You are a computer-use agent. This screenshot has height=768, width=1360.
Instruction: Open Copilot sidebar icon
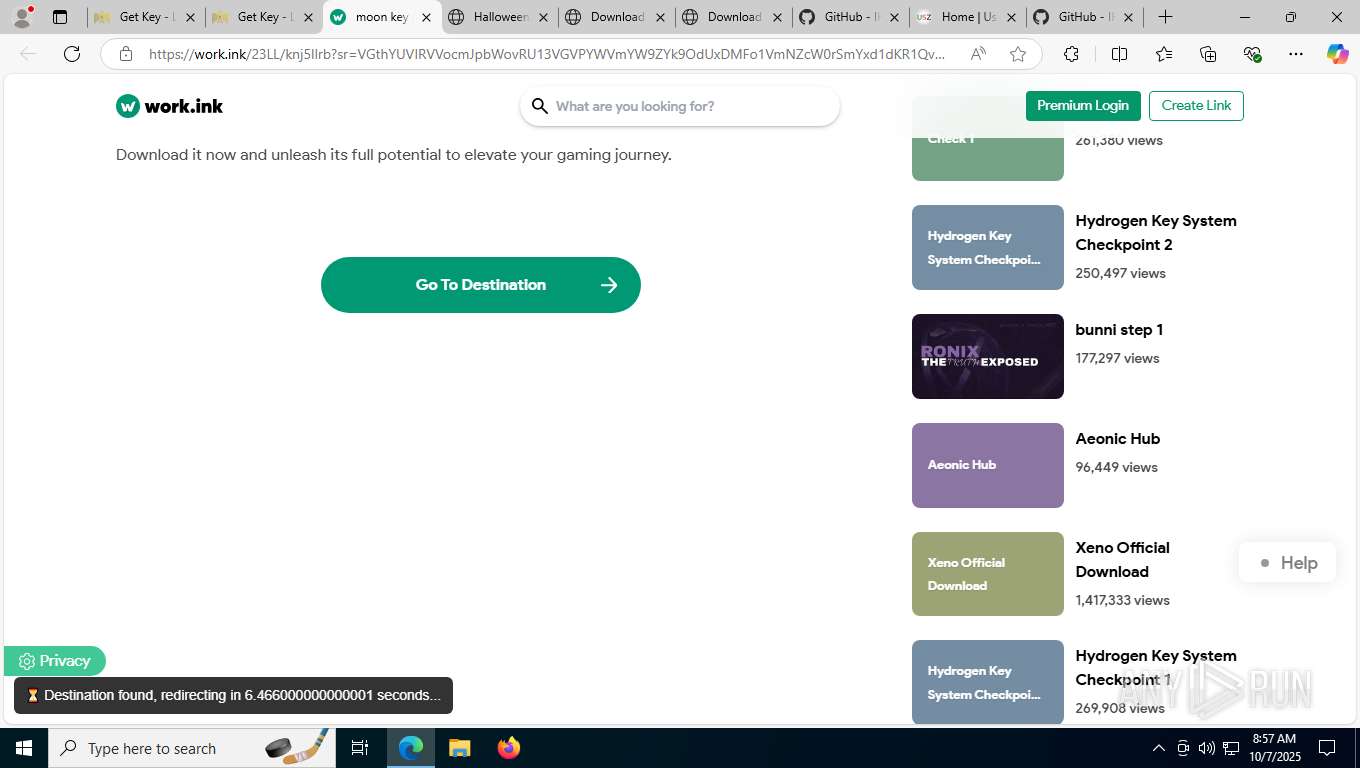tap(1338, 54)
